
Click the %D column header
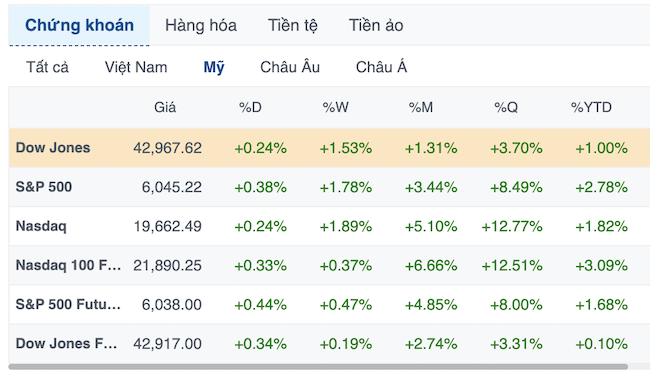tap(250, 107)
